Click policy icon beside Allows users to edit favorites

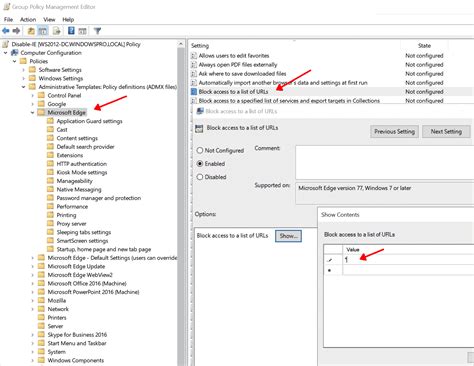point(194,56)
